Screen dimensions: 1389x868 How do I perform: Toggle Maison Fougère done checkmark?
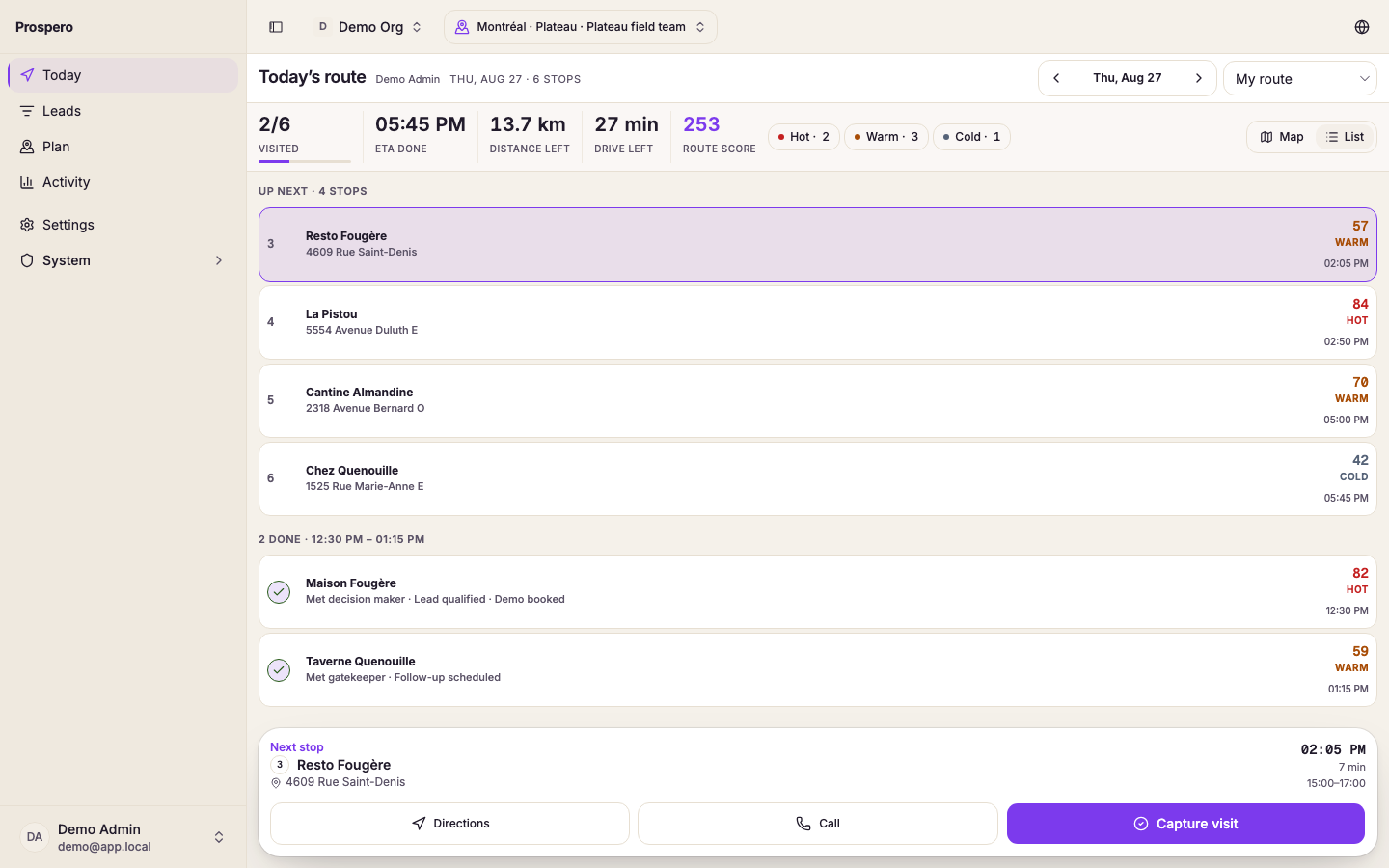(279, 591)
